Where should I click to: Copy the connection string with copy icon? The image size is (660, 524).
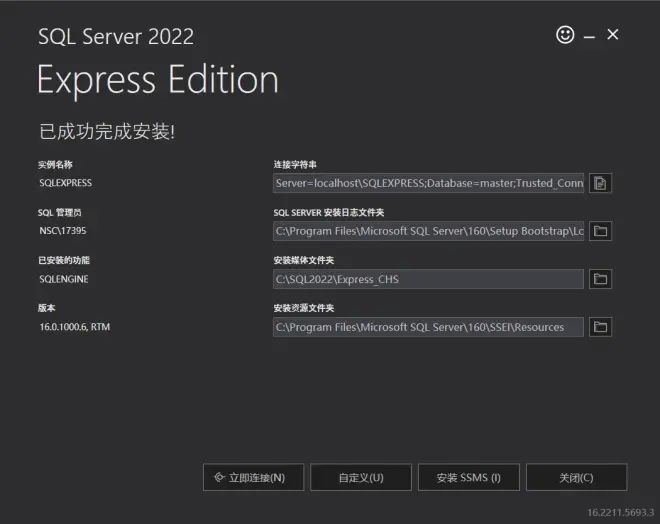tap(600, 183)
